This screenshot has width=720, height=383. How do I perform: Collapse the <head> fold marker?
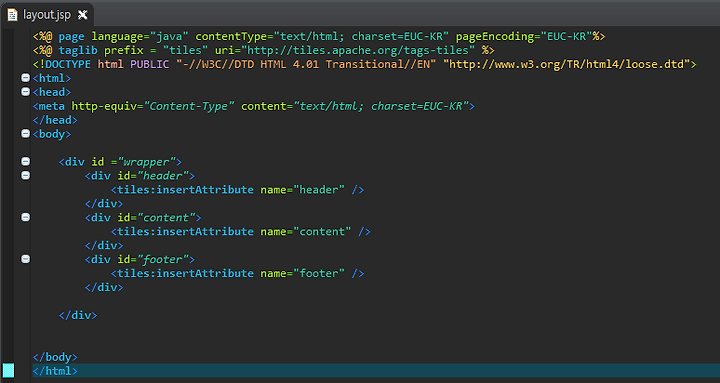click(x=26, y=92)
